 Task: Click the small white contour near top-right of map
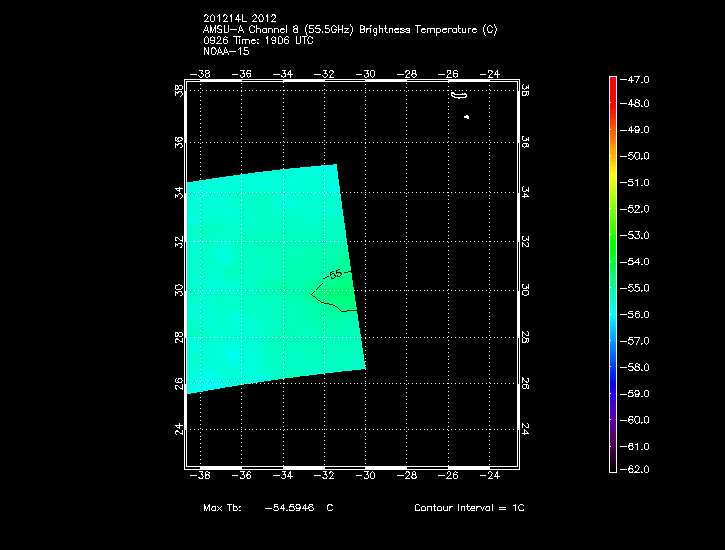[459, 96]
